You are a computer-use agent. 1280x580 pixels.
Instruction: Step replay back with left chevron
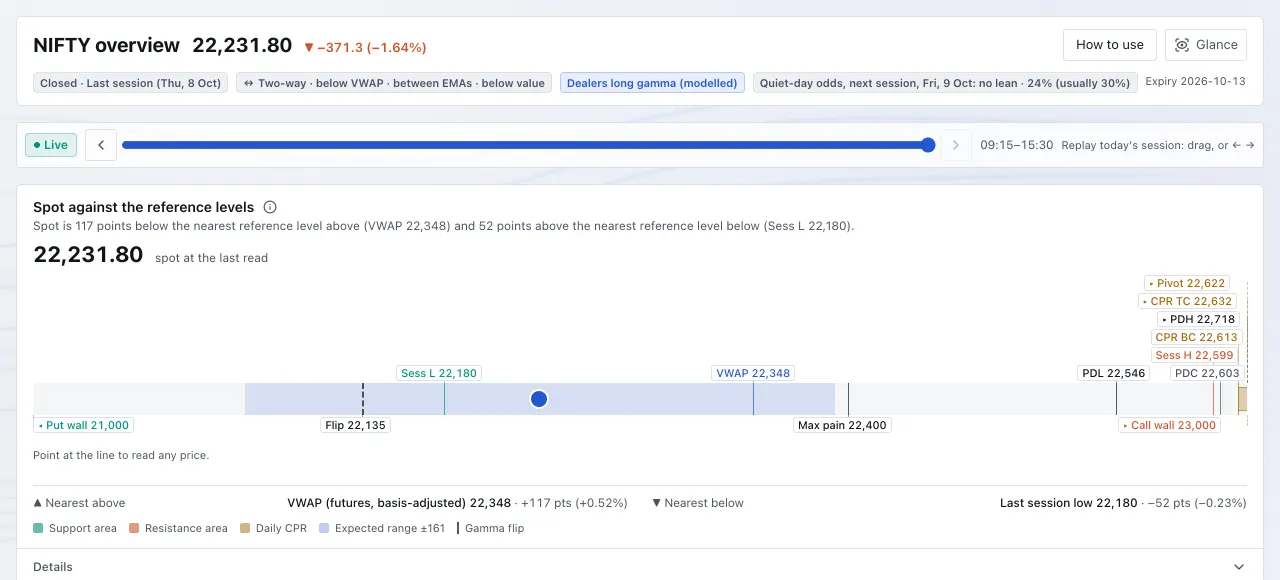point(101,145)
